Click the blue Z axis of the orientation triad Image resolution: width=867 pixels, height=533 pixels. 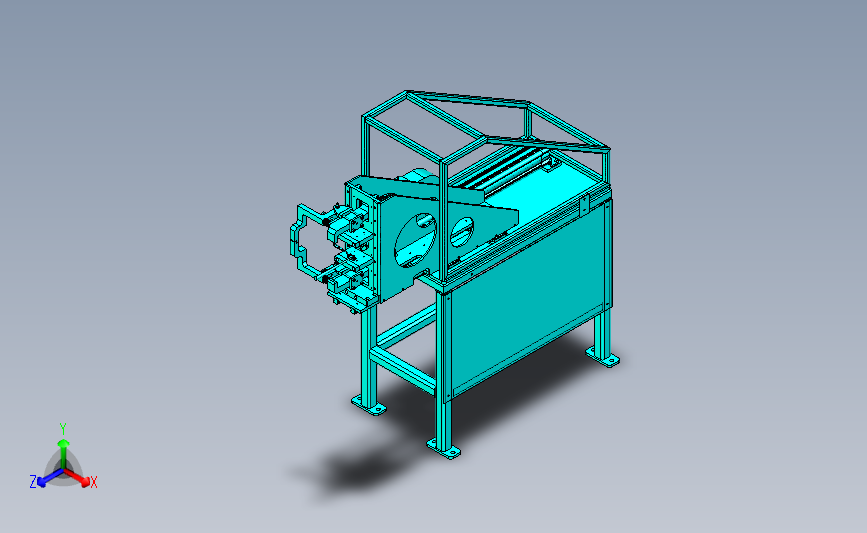coord(50,478)
